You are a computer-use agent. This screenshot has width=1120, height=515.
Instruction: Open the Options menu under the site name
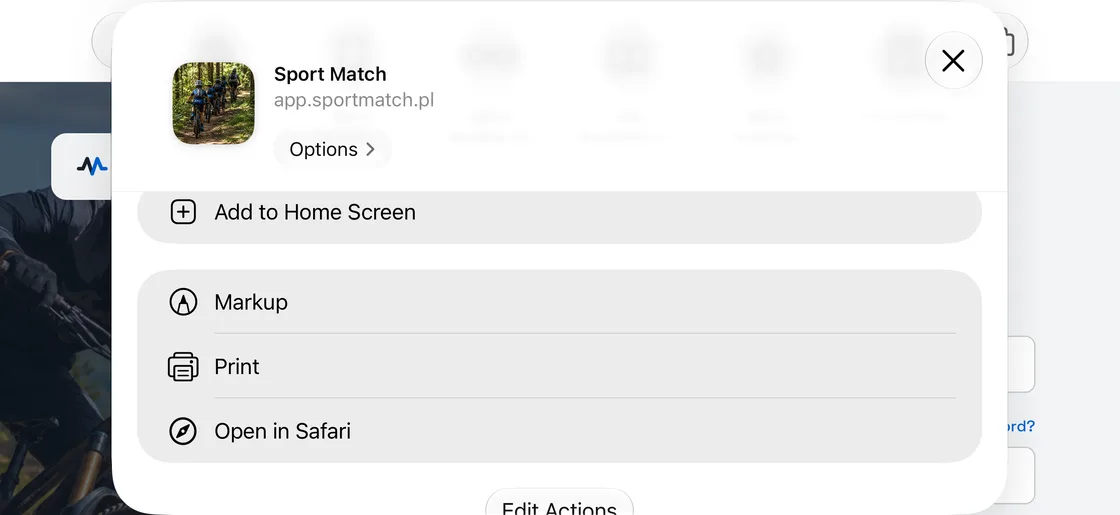pos(332,149)
